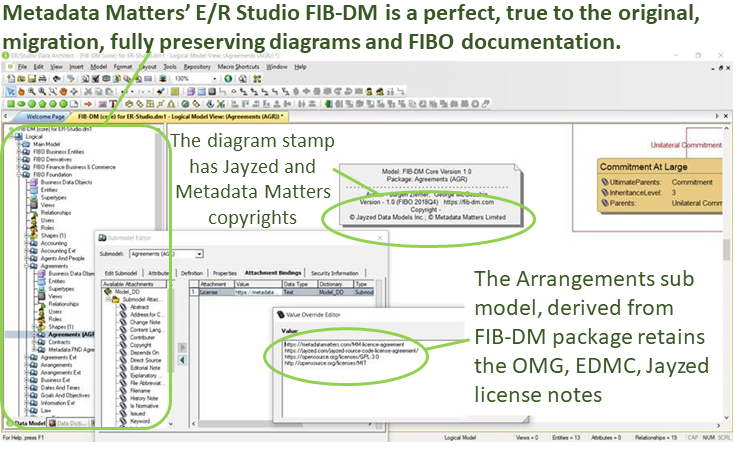Image resolution: width=737 pixels, height=449 pixels.
Task: Click the green square shape tool
Action: click(10, 104)
